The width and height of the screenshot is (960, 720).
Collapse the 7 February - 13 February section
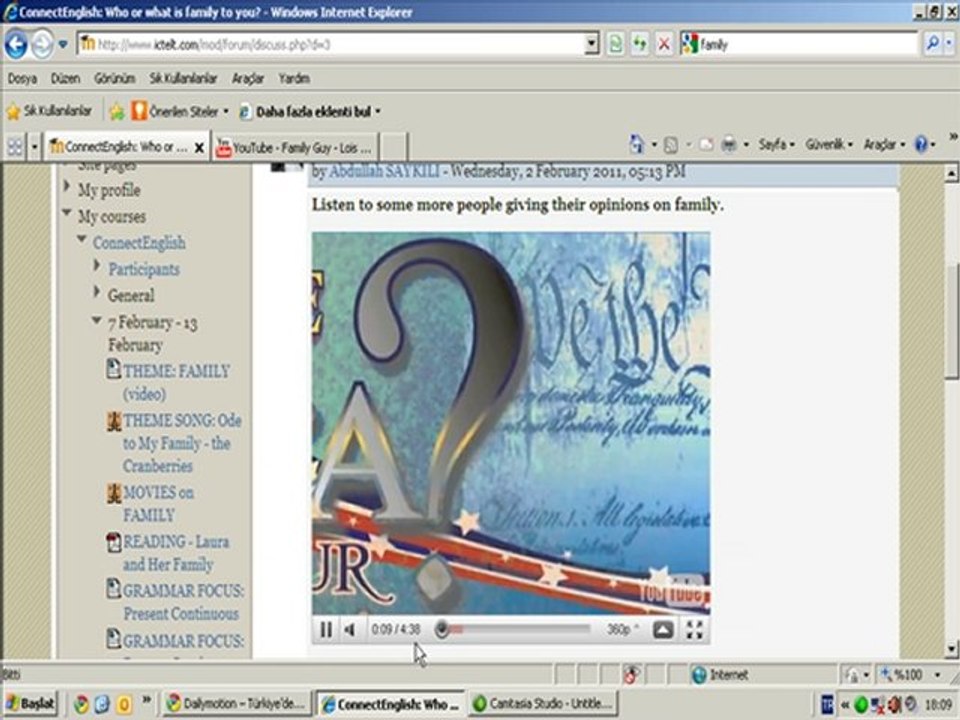[x=97, y=320]
